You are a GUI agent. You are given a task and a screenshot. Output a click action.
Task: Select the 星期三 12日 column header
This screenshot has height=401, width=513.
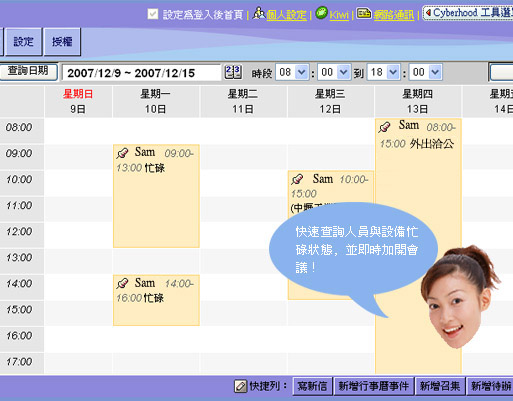(x=330, y=101)
